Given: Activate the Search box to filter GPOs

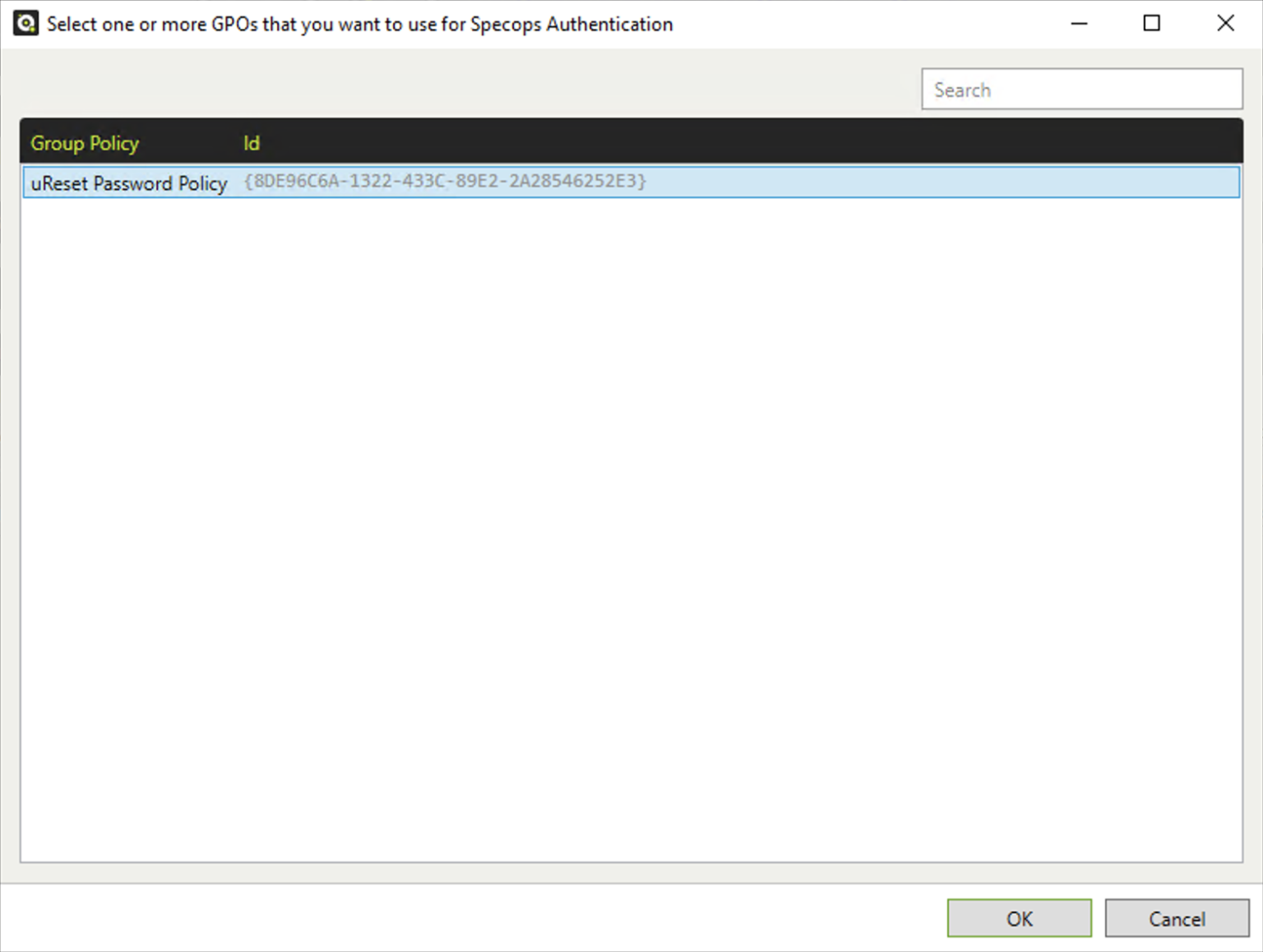Looking at the screenshot, I should click(x=1081, y=89).
